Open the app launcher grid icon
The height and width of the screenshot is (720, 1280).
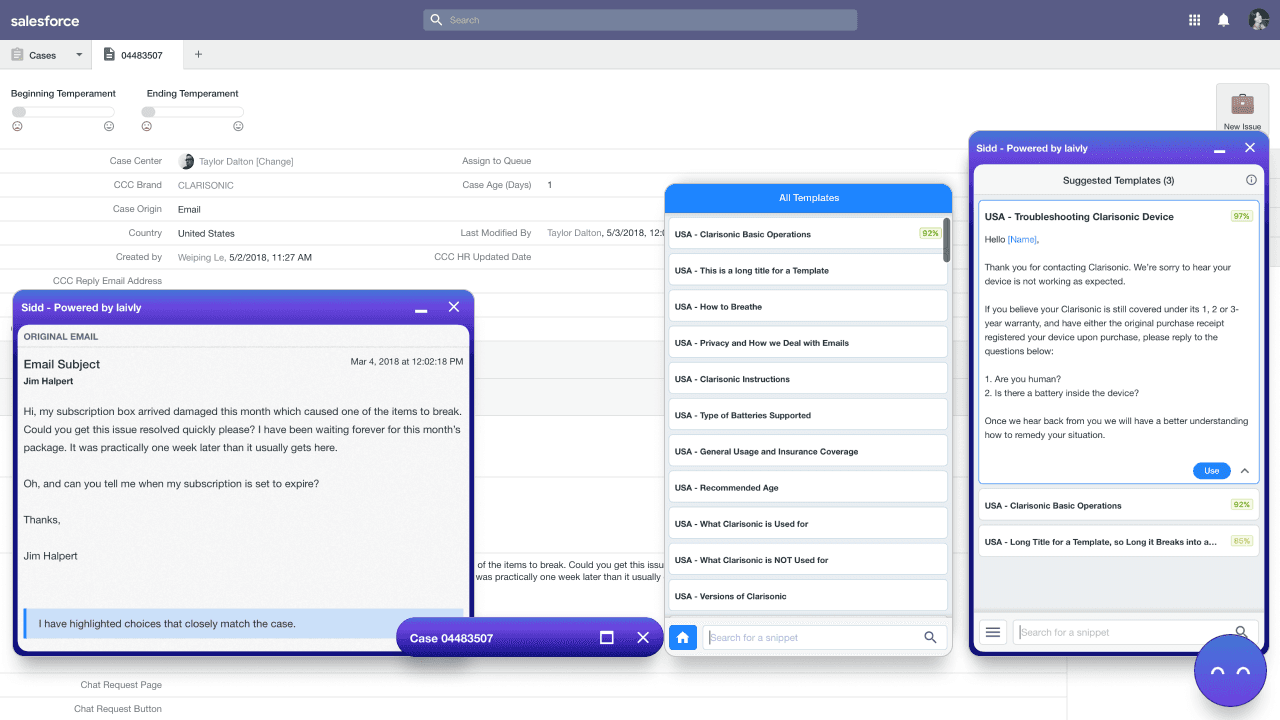1194,20
